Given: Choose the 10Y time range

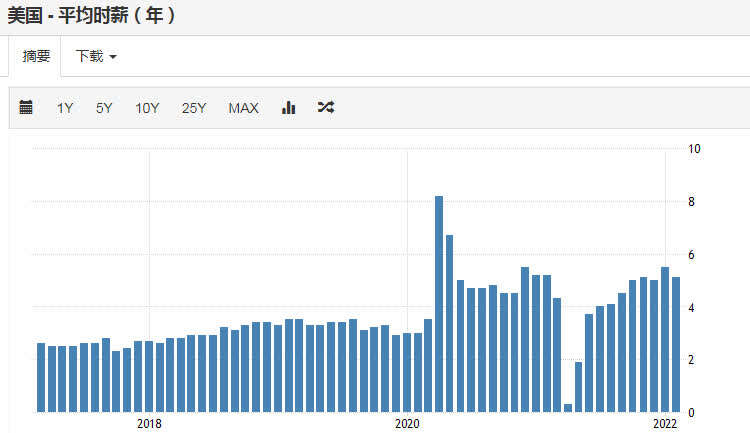Looking at the screenshot, I should (x=147, y=108).
